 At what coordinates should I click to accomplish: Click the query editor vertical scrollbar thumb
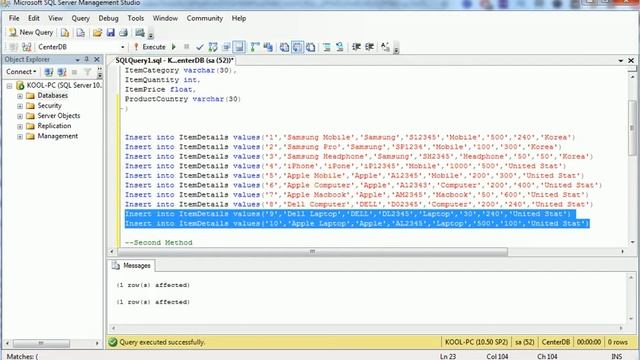click(x=632, y=128)
